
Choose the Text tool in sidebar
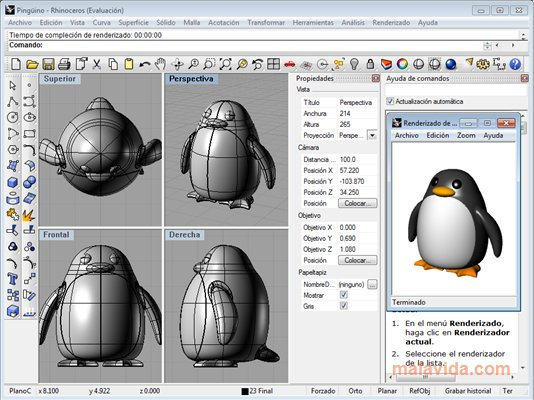click(x=13, y=279)
